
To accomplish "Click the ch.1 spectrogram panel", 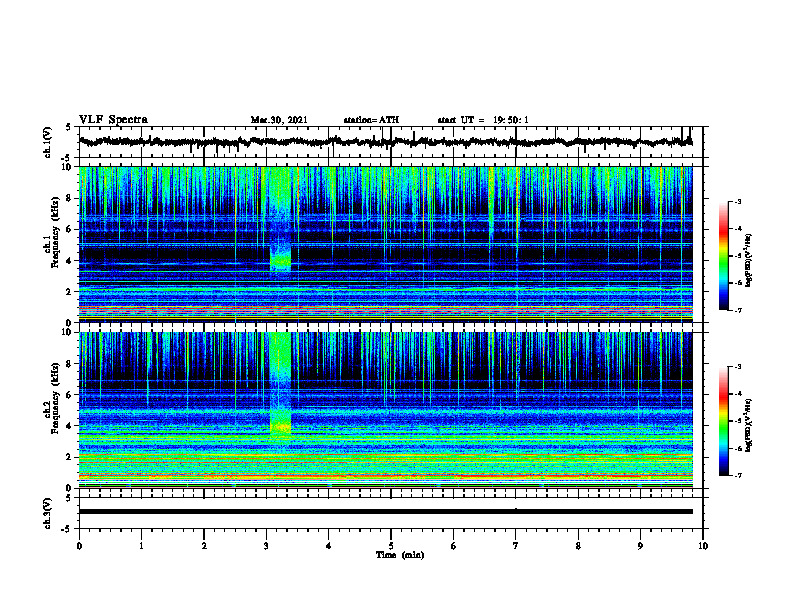I will point(386,244).
